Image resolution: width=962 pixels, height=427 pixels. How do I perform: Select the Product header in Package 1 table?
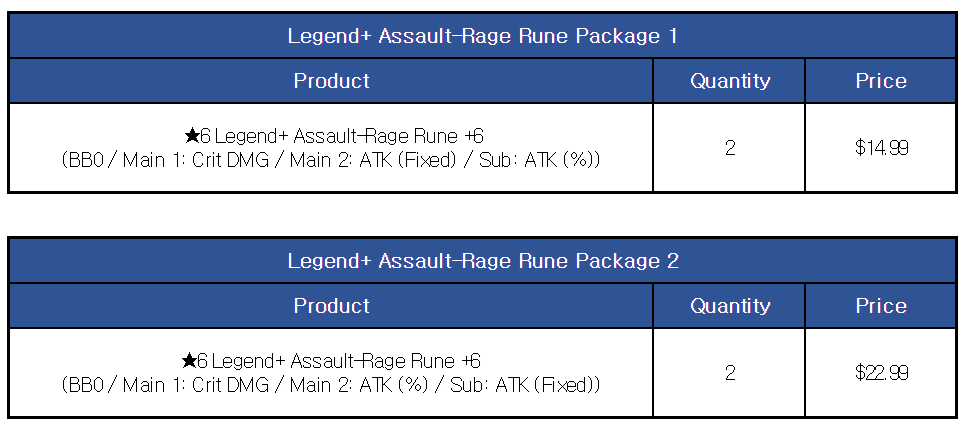[x=331, y=81]
